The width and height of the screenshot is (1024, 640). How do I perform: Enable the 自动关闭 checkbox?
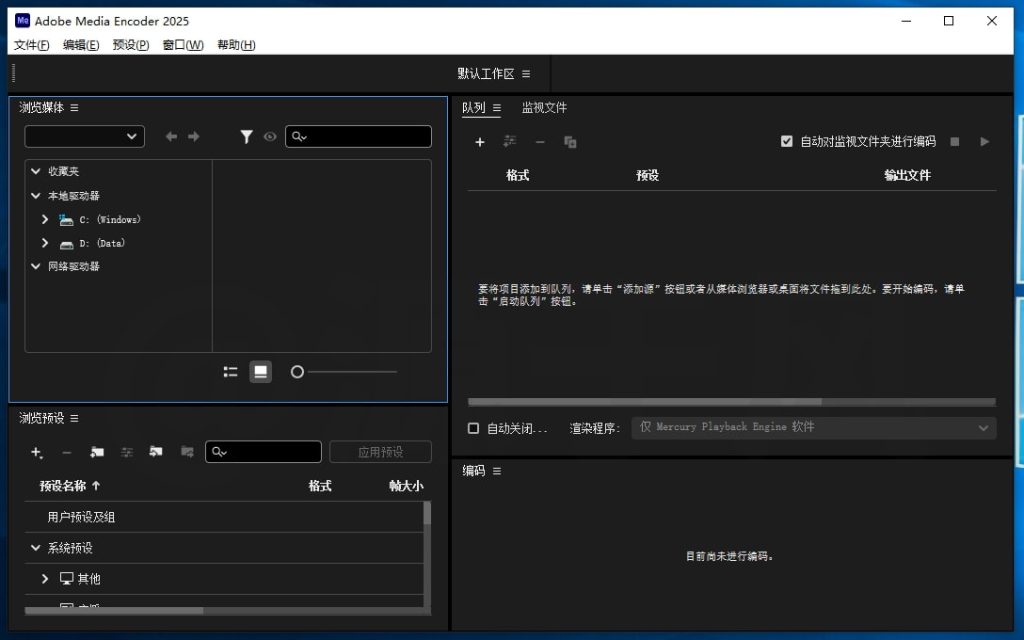click(473, 428)
